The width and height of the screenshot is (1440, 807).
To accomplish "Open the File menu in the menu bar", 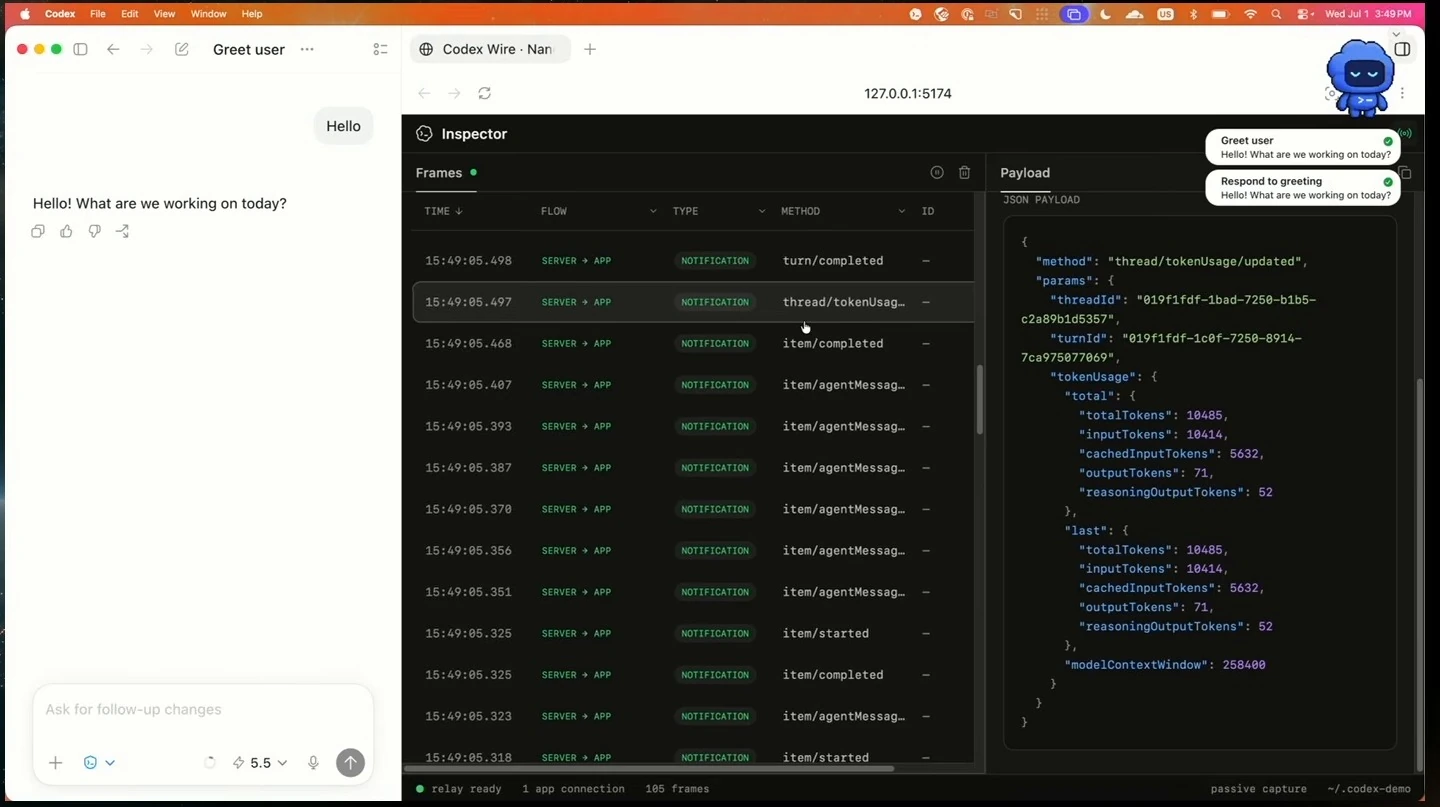I will [98, 14].
